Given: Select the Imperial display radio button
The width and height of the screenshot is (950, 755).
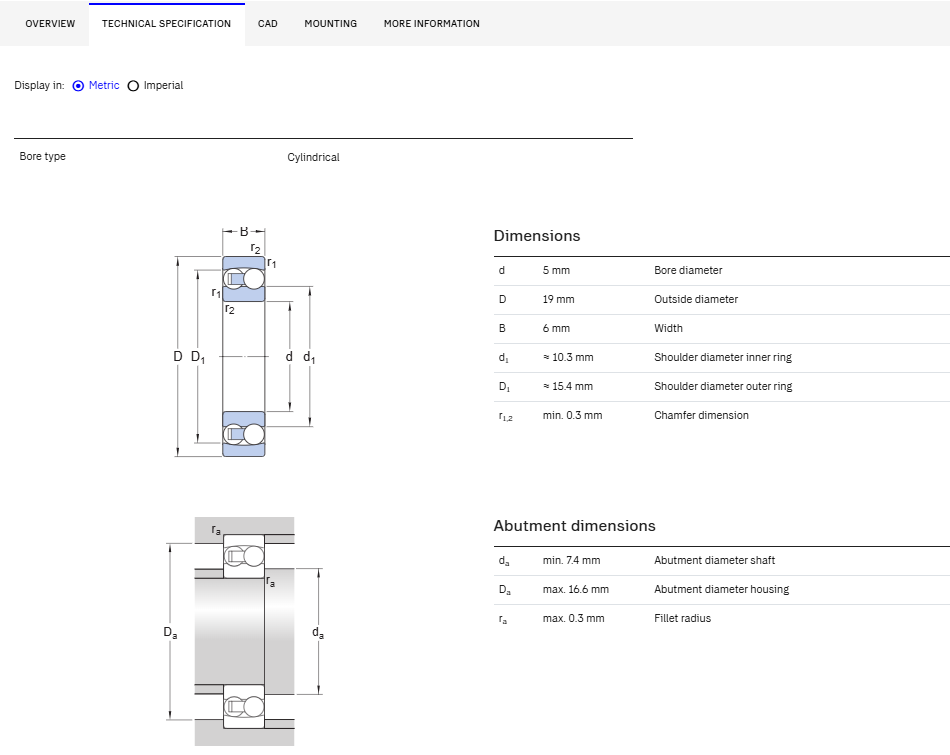Looking at the screenshot, I should (133, 86).
